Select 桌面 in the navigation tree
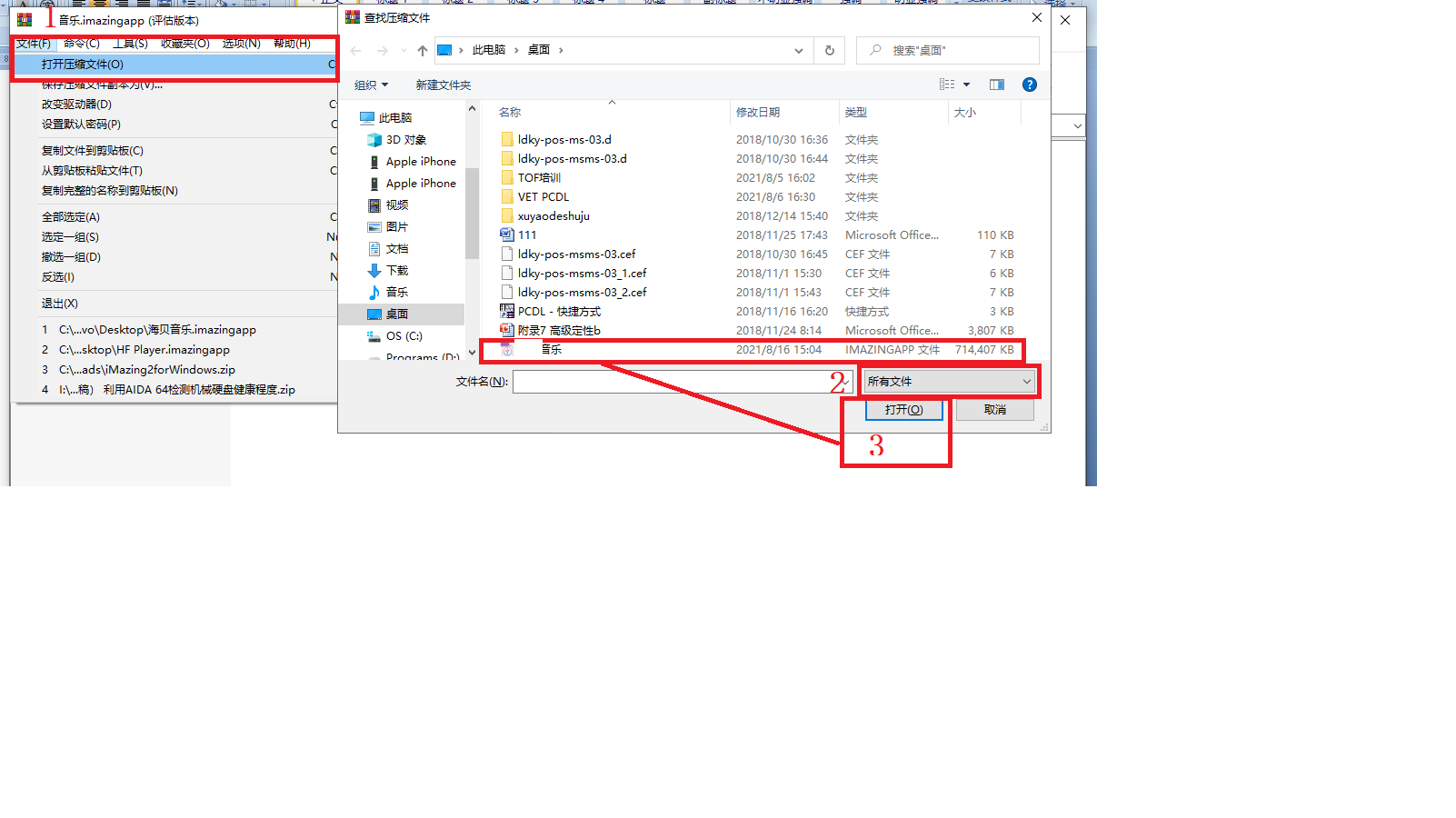 click(397, 314)
